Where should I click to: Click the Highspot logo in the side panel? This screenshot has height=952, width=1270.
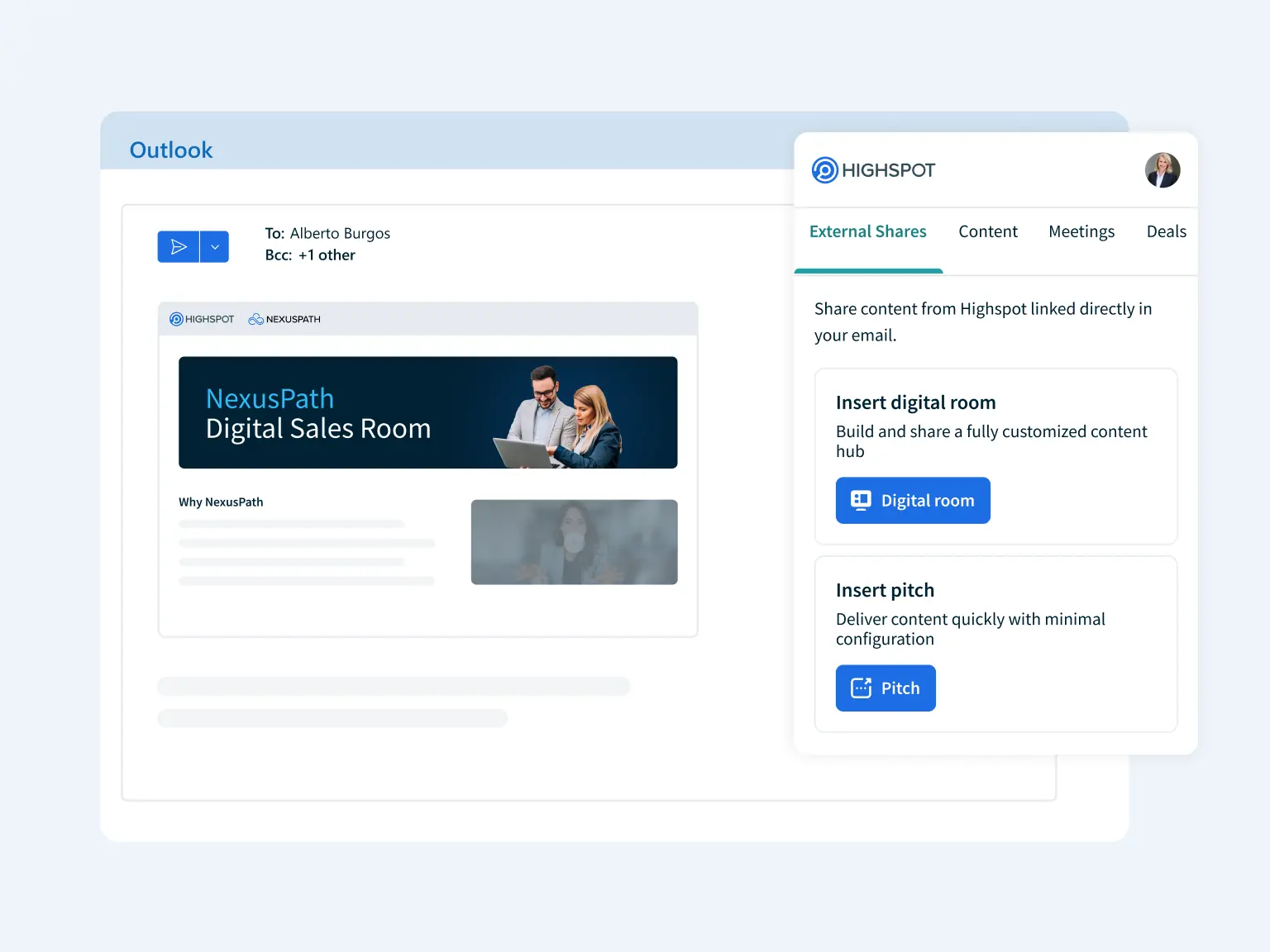click(x=873, y=170)
